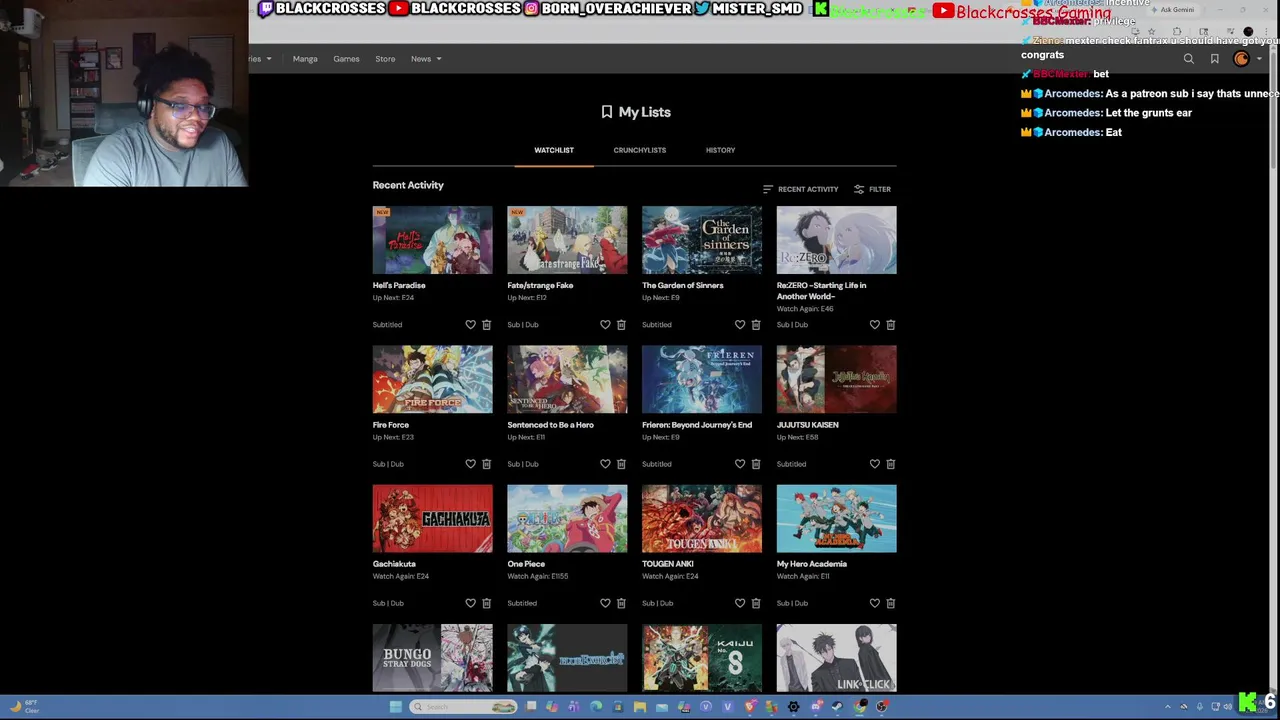
Task: Expand the News dropdown menu
Action: pos(426,59)
